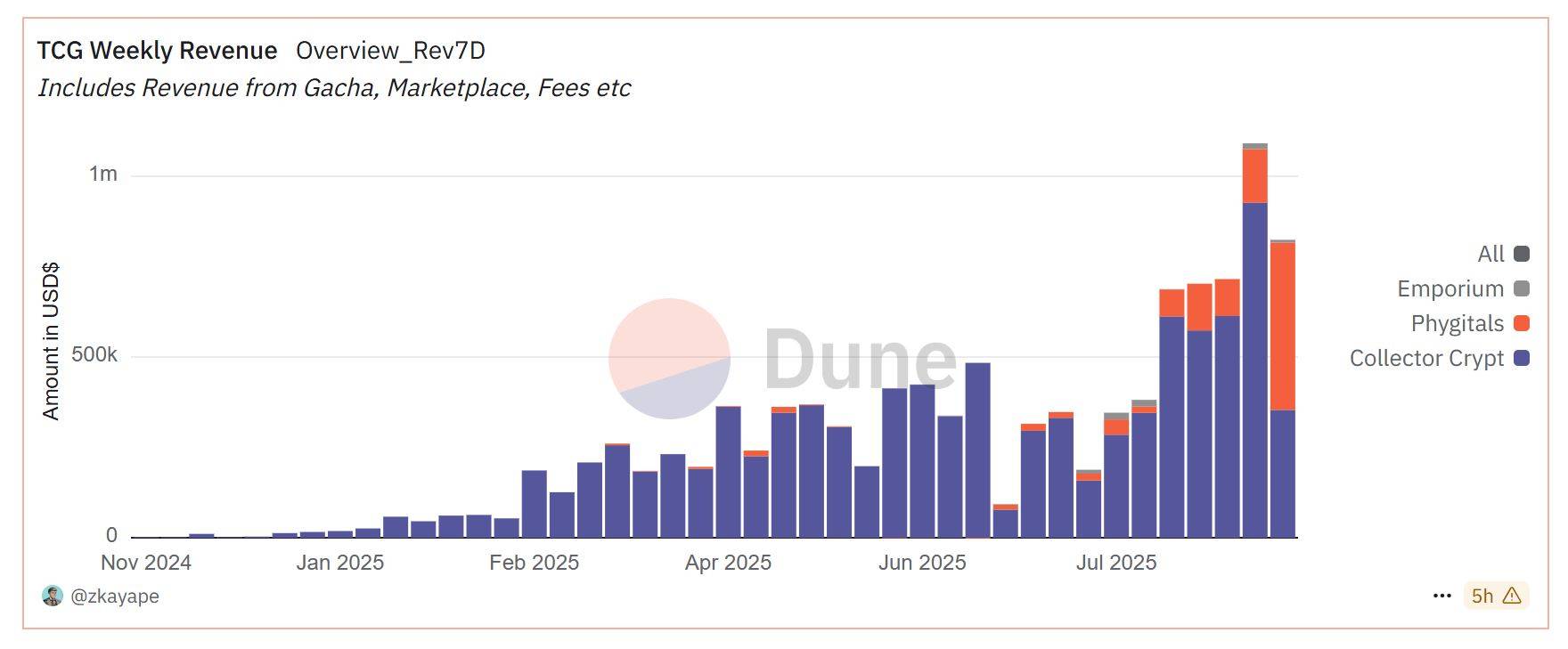Image resolution: width=1568 pixels, height=649 pixels.
Task: Open the @zkayape author profile link
Action: 114,596
